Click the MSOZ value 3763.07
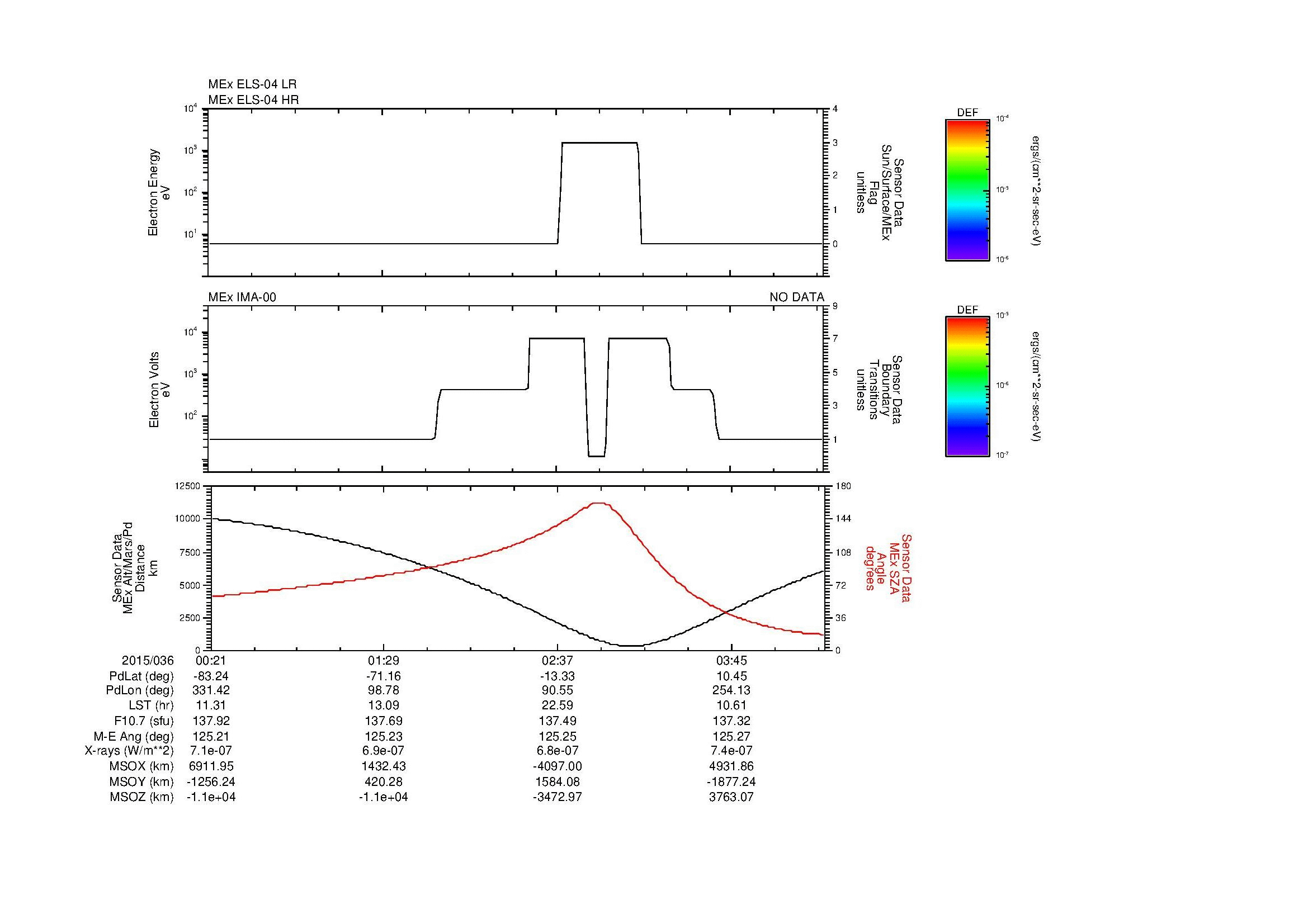1308x924 pixels. pyautogui.click(x=731, y=797)
